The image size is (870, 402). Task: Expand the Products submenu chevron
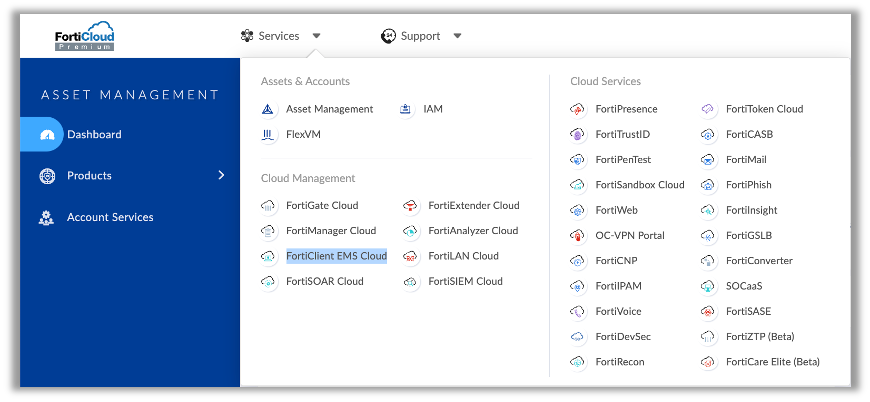coord(221,176)
